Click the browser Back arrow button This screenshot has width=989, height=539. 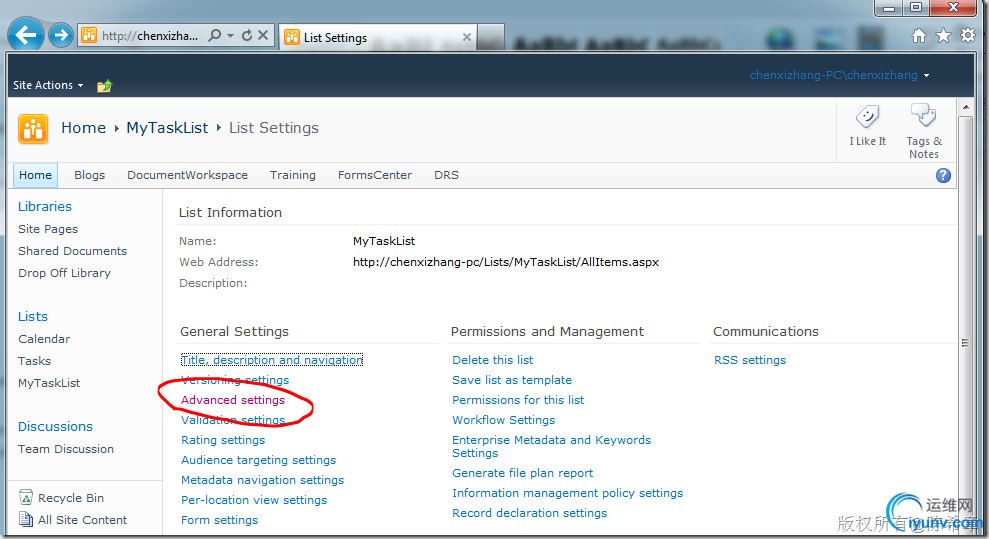coord(24,36)
